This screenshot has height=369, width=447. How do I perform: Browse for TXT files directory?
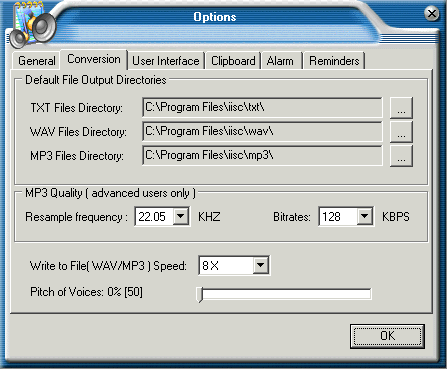pos(401,108)
